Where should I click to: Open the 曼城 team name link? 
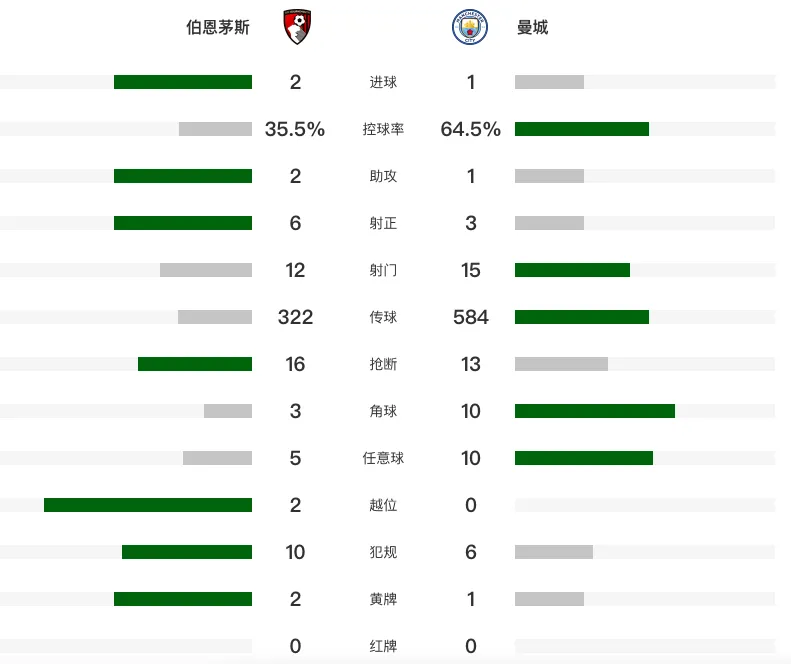point(532,27)
